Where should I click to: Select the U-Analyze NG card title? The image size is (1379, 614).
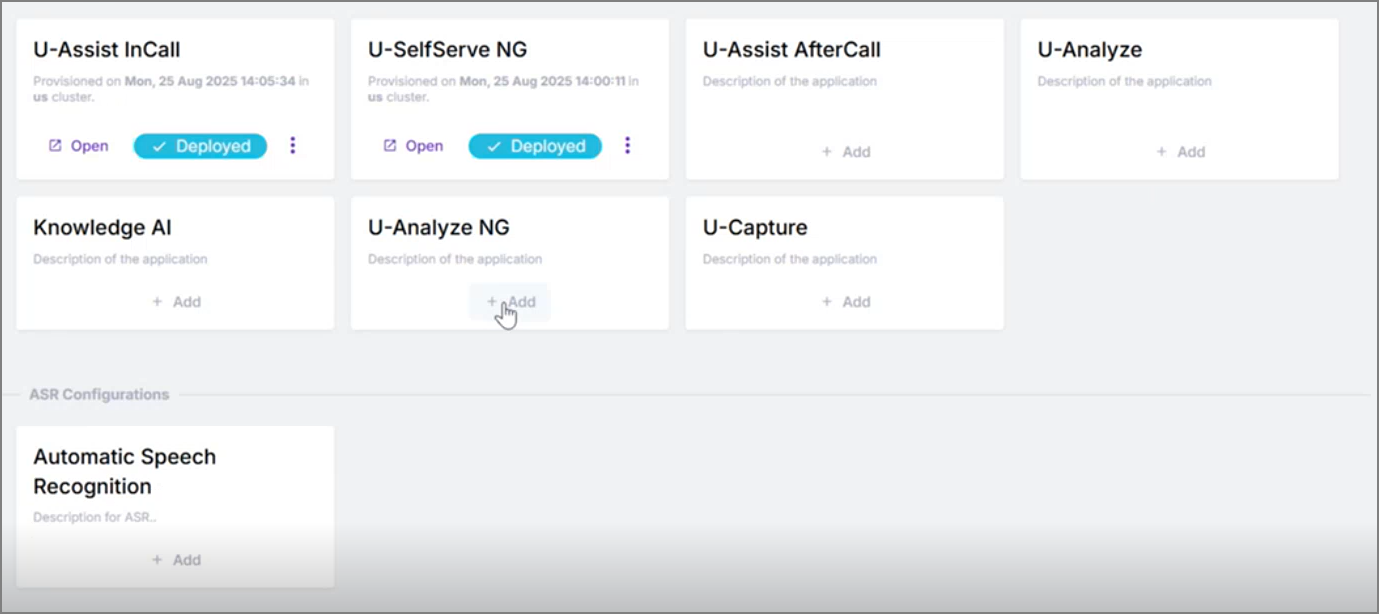point(439,228)
